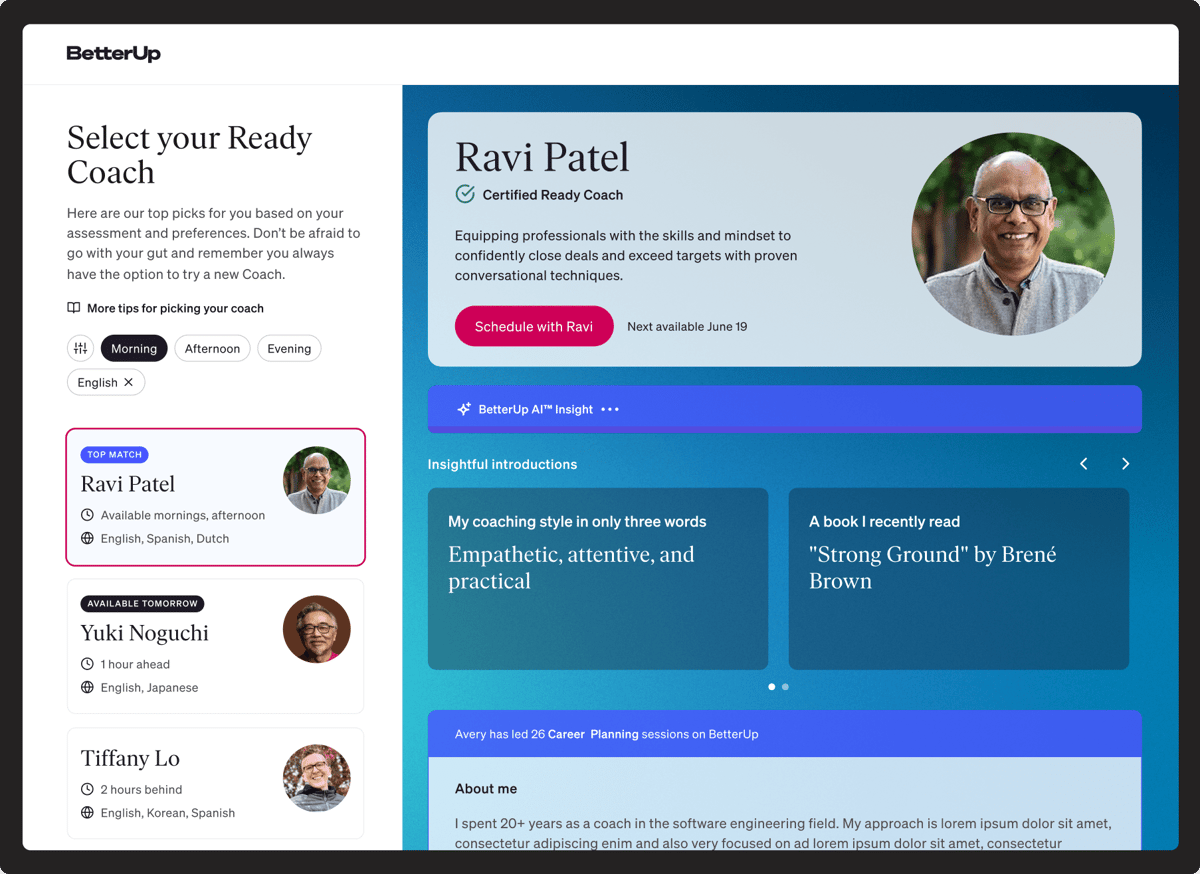Open the filter settings sliders icon
1200x874 pixels.
pyautogui.click(x=80, y=349)
